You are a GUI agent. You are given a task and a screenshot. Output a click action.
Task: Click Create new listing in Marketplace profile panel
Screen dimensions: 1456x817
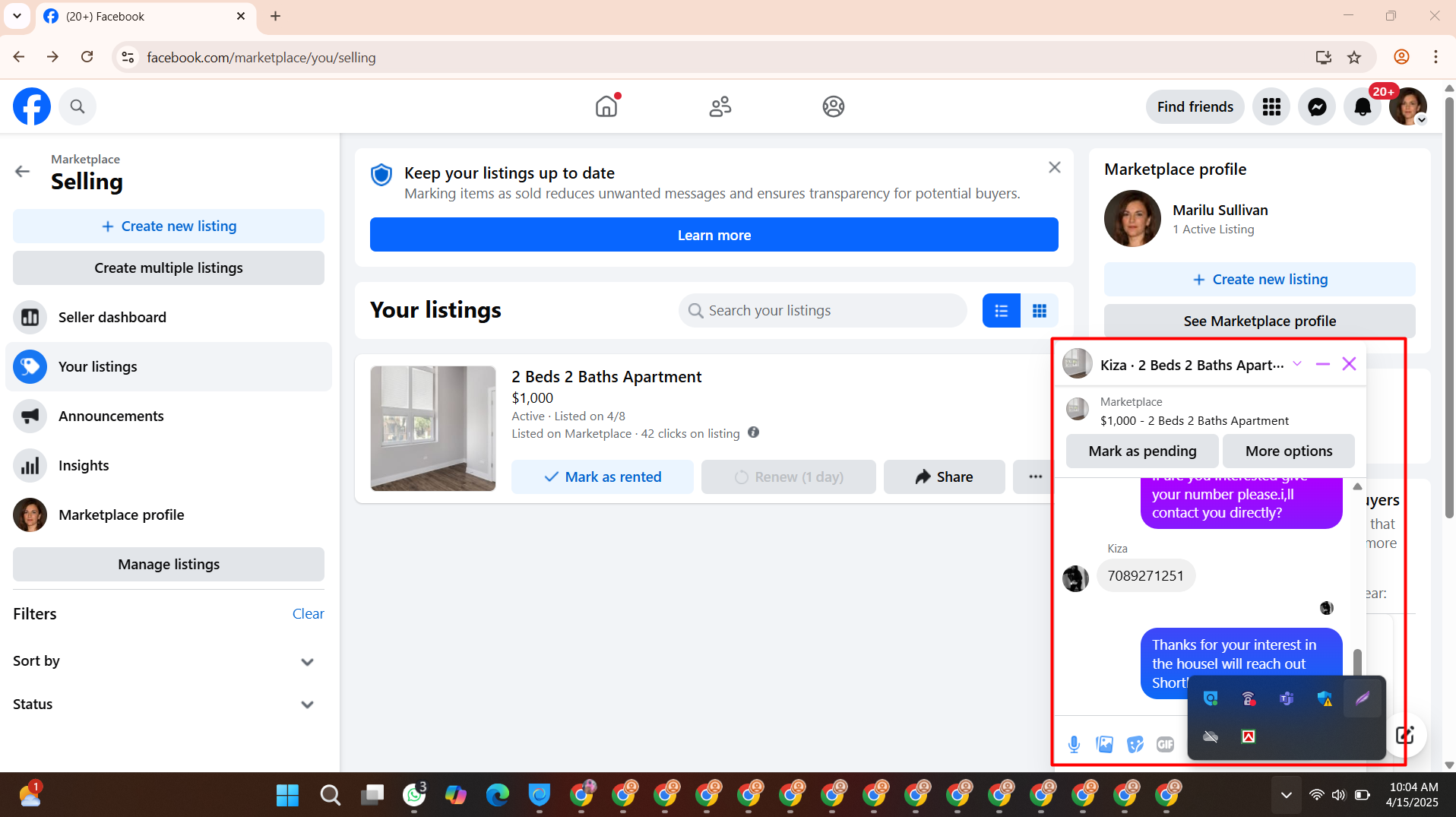pos(1260,279)
